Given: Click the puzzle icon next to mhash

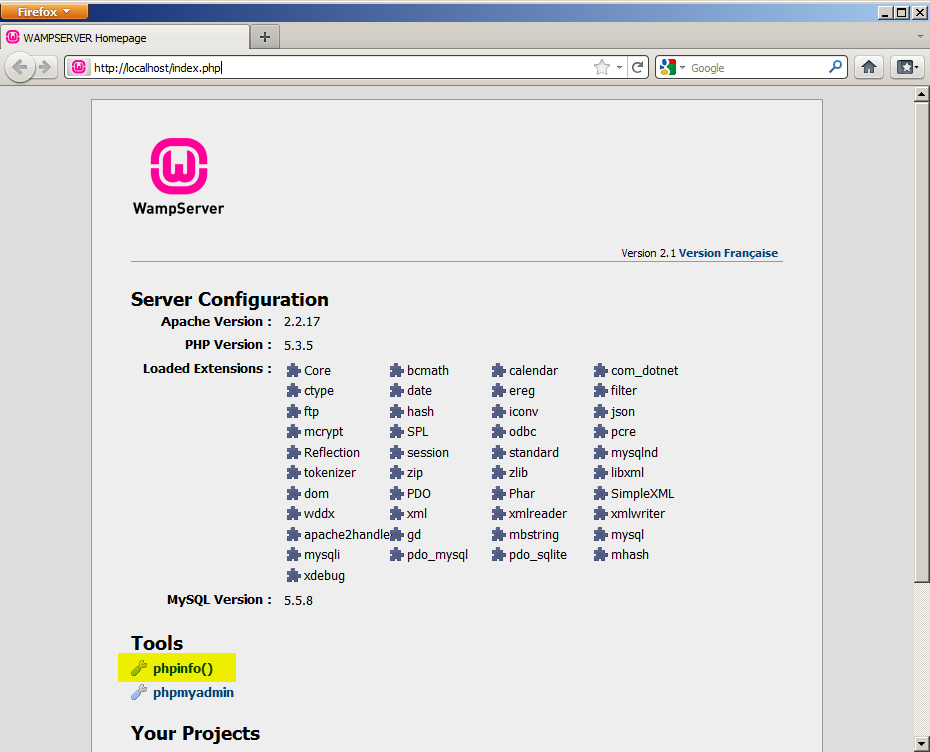Looking at the screenshot, I should click(x=601, y=555).
